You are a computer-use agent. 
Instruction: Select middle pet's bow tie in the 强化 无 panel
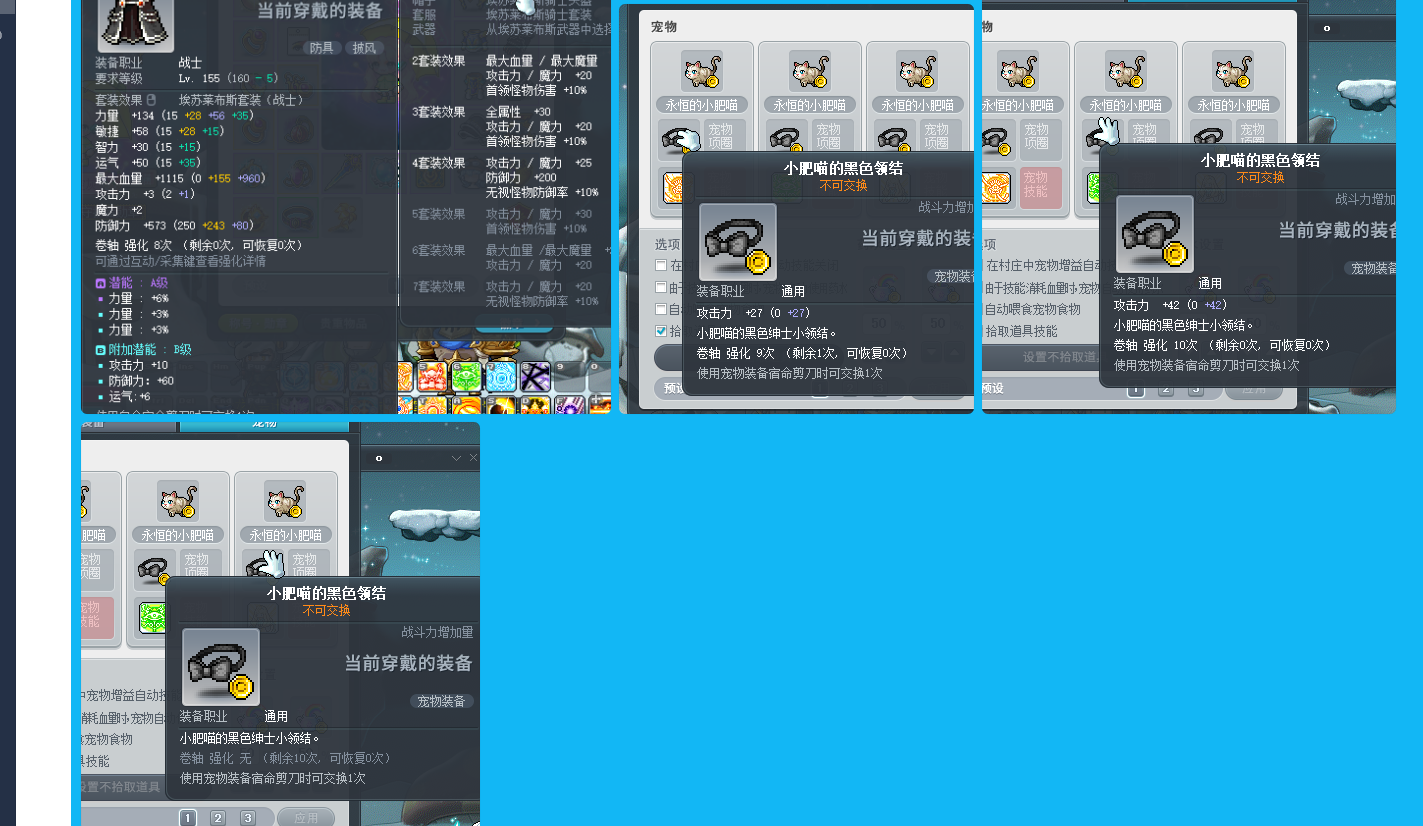click(154, 570)
